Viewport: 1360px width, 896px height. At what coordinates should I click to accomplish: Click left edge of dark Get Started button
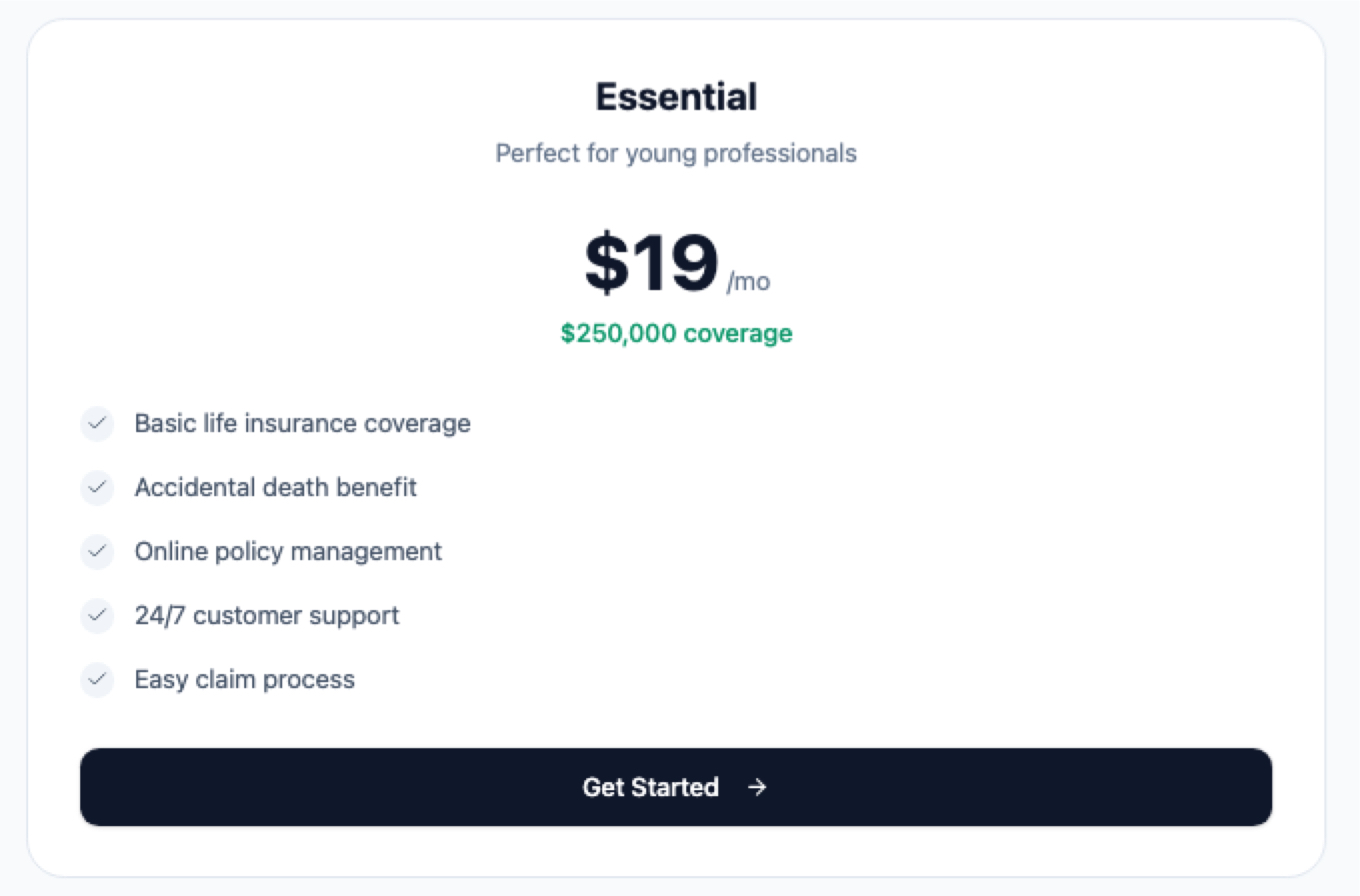coord(100,788)
